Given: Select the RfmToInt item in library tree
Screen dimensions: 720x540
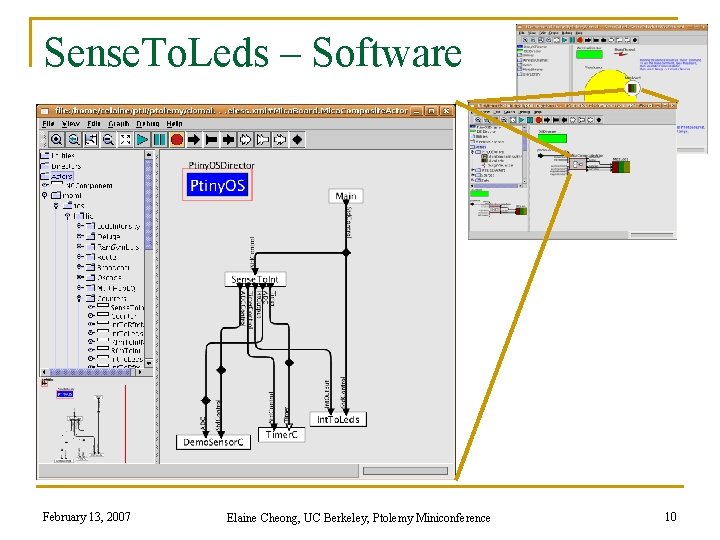Looking at the screenshot, I should pos(120,350).
